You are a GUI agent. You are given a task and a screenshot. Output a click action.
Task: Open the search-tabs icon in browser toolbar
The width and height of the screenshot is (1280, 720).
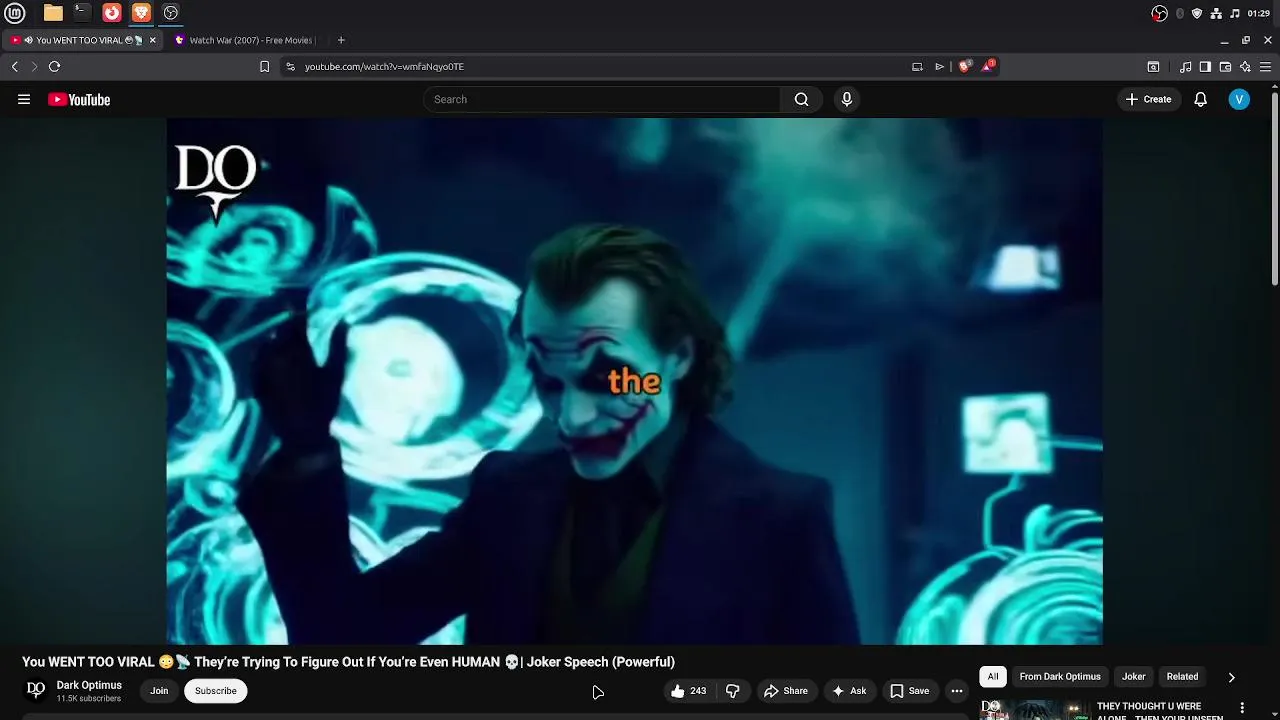1153,66
